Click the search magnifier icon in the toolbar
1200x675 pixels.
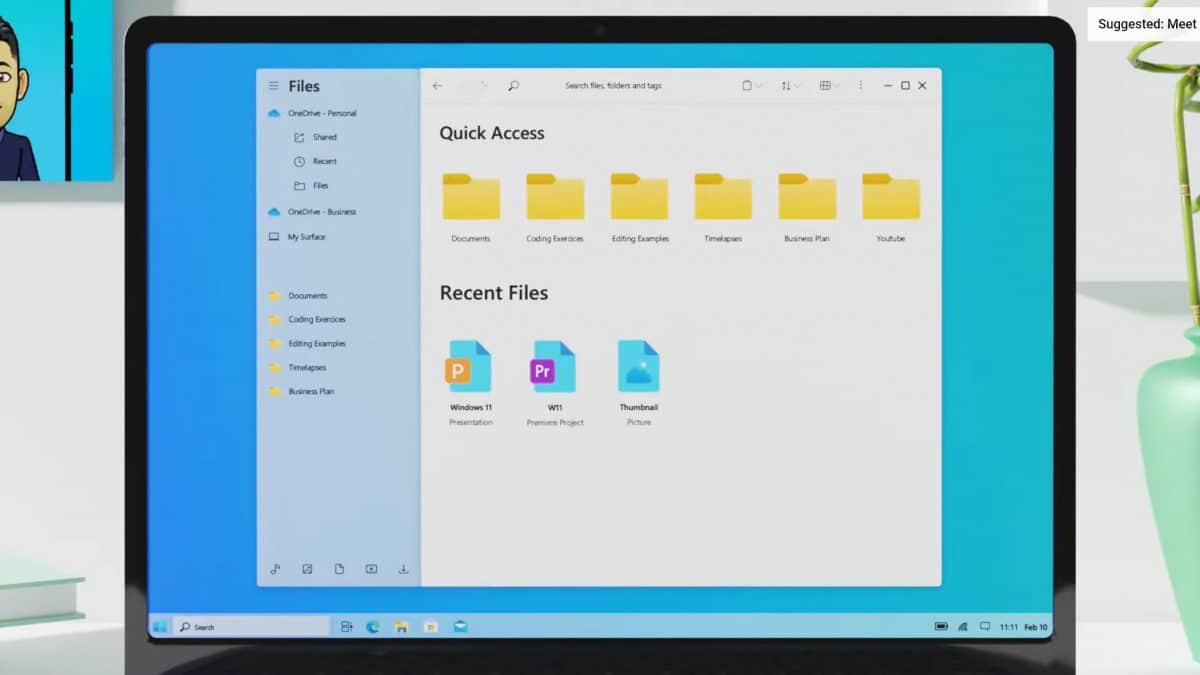tap(513, 86)
